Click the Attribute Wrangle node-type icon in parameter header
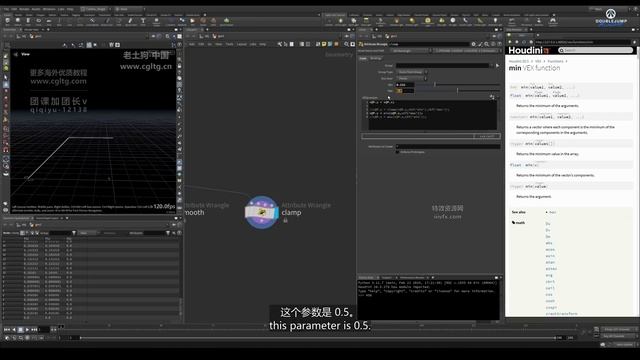Screen dimensions: 640x360 tap(361, 44)
